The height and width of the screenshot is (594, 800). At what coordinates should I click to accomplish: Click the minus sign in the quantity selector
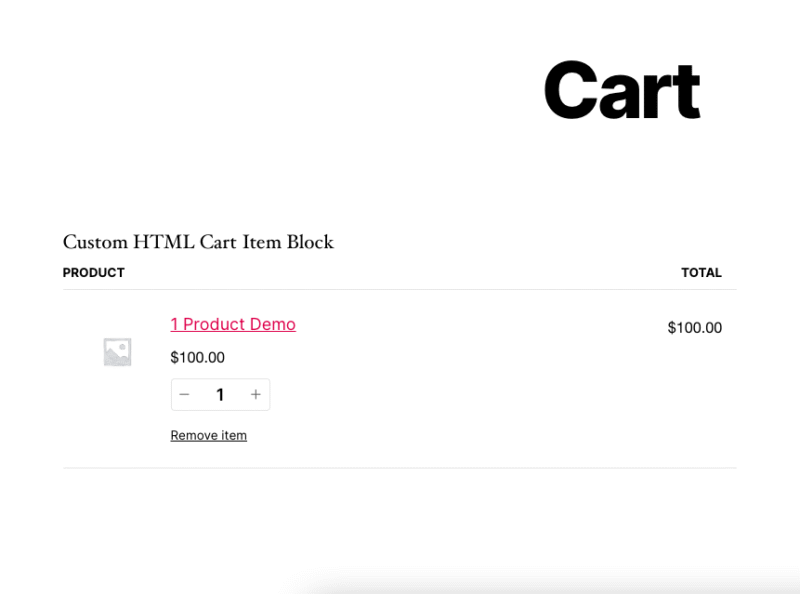click(184, 394)
